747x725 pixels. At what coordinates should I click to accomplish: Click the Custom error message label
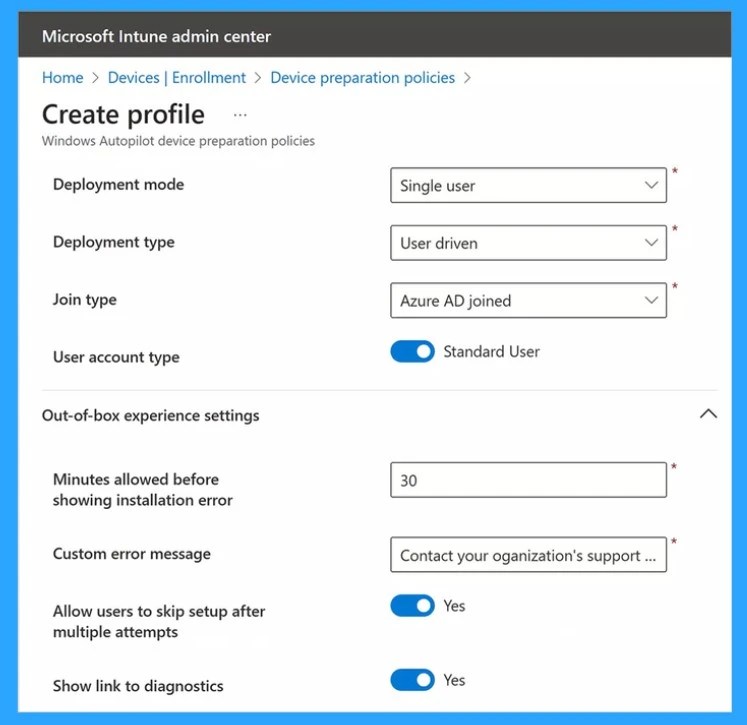coord(131,554)
